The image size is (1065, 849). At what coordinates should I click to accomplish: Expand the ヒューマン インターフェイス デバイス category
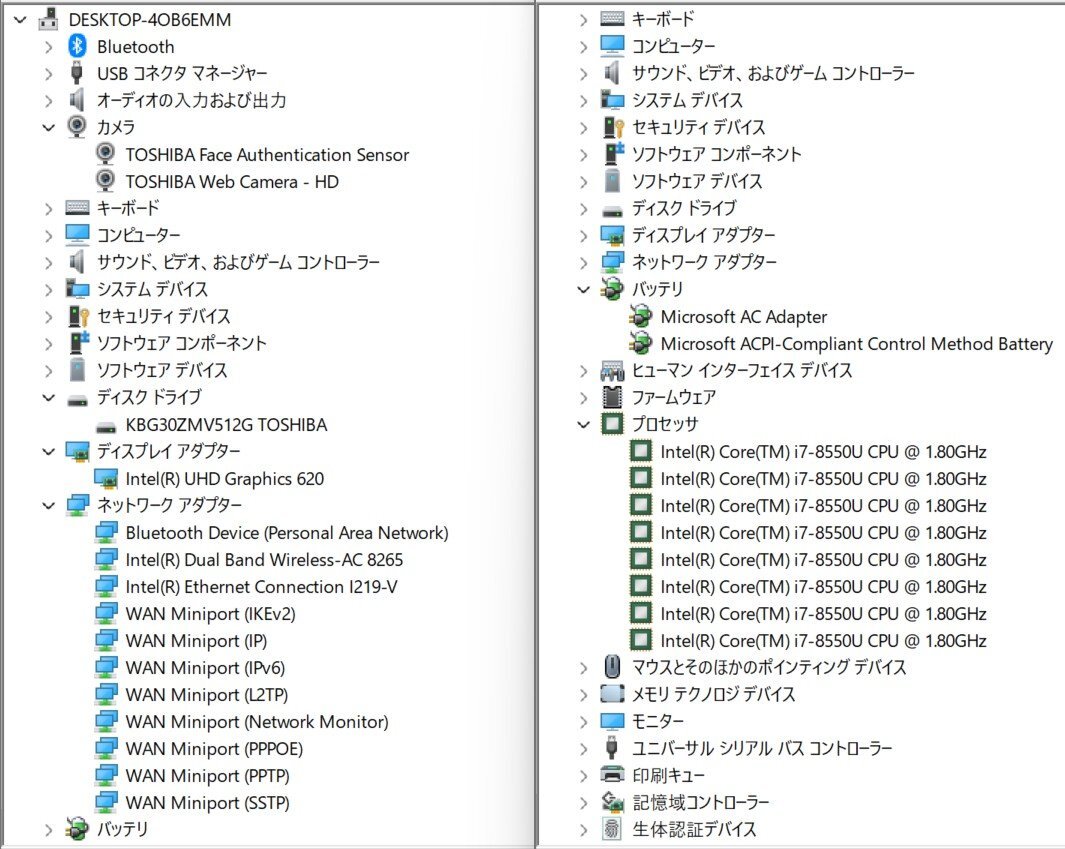click(x=584, y=371)
